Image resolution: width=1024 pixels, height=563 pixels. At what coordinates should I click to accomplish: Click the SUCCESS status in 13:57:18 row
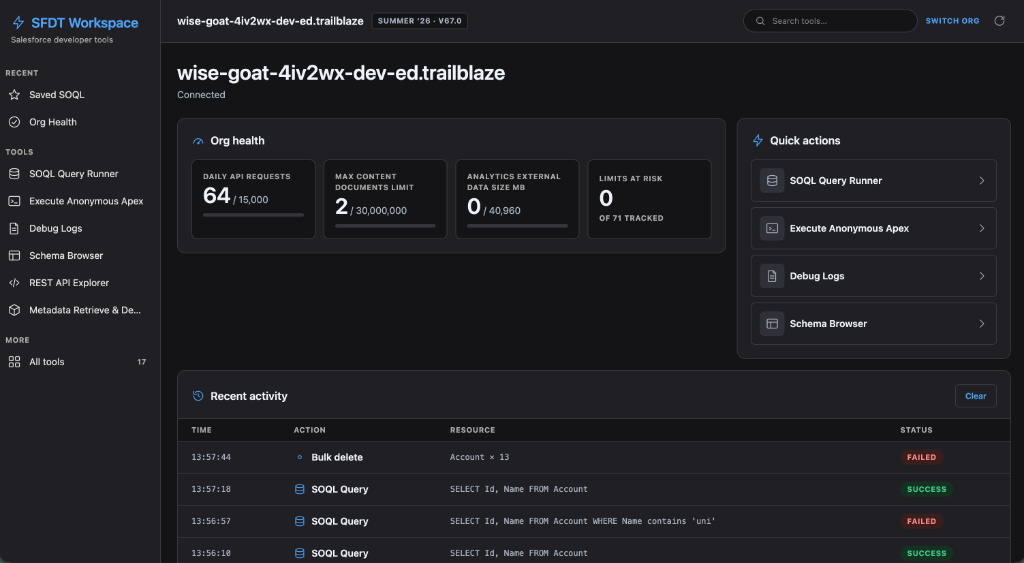click(926, 489)
